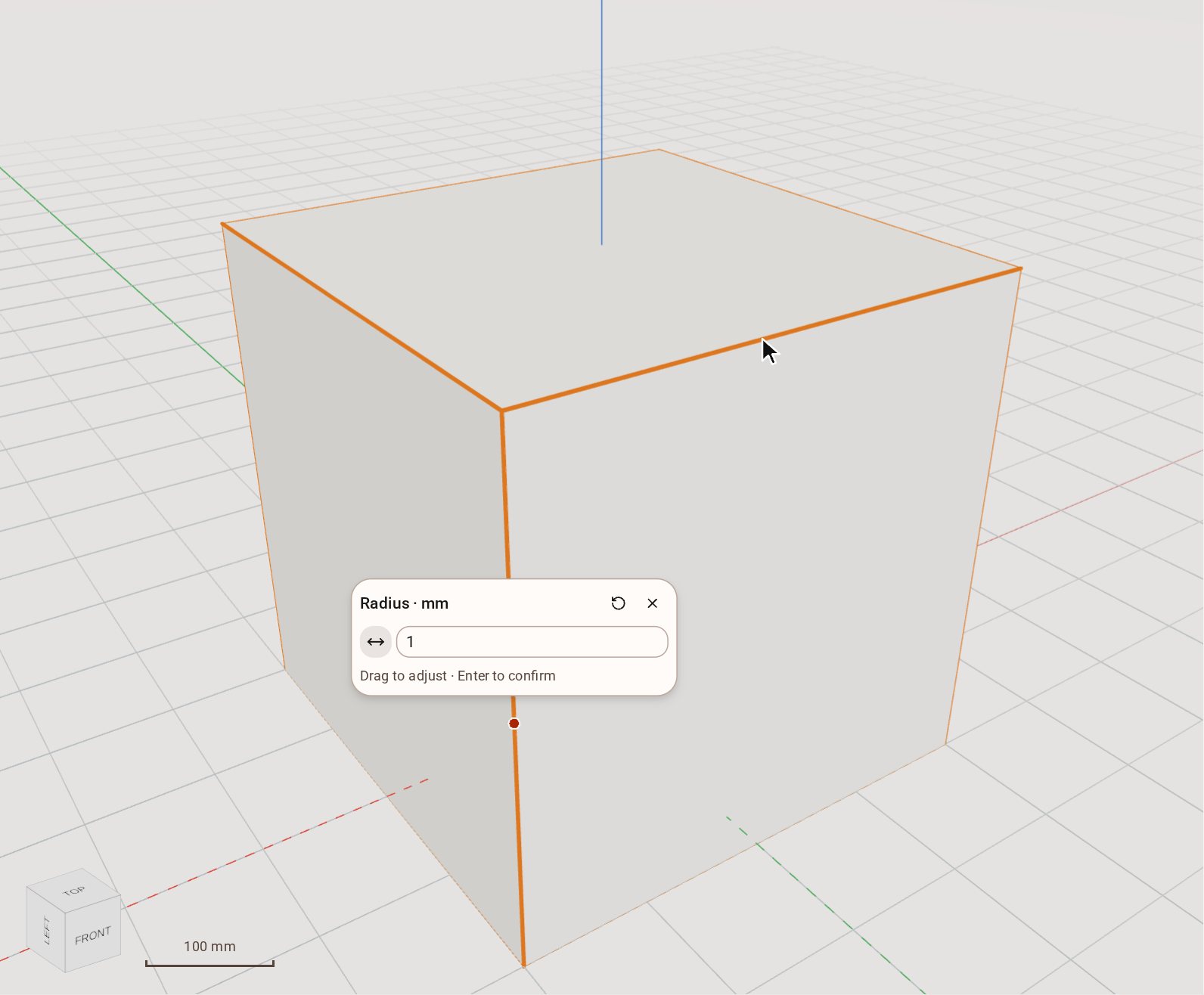Click the horizontal drag-adjust arrows icon
Image resolution: width=1204 pixels, height=995 pixels.
[376, 642]
